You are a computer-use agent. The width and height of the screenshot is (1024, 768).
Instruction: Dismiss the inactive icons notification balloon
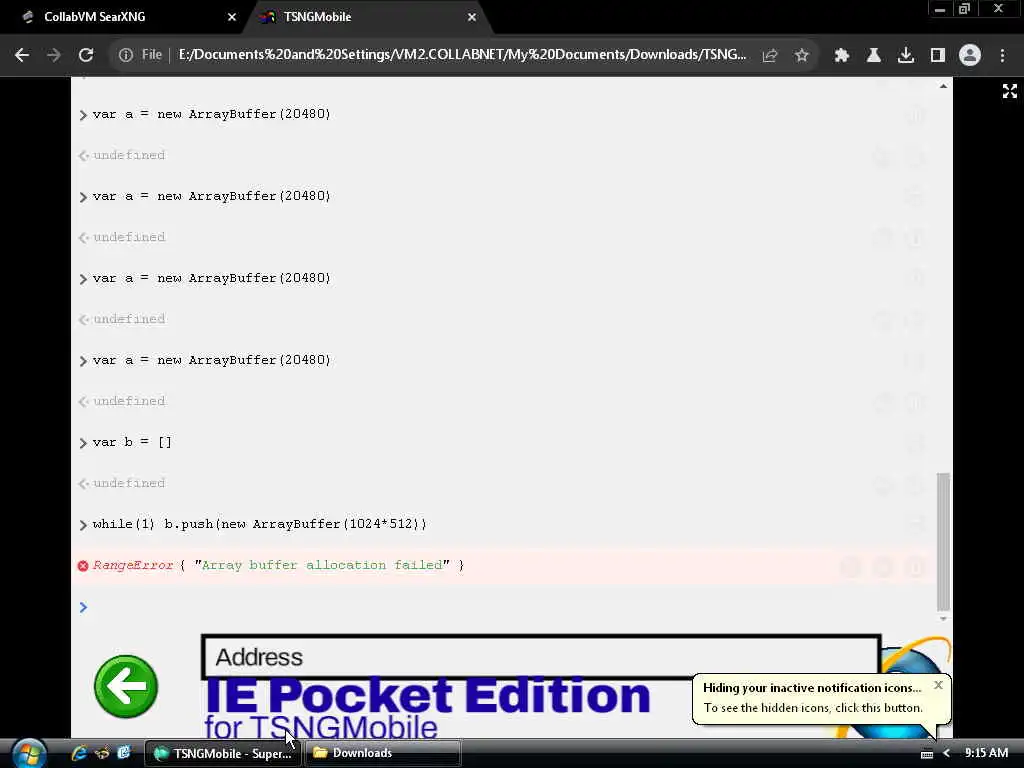tap(938, 685)
